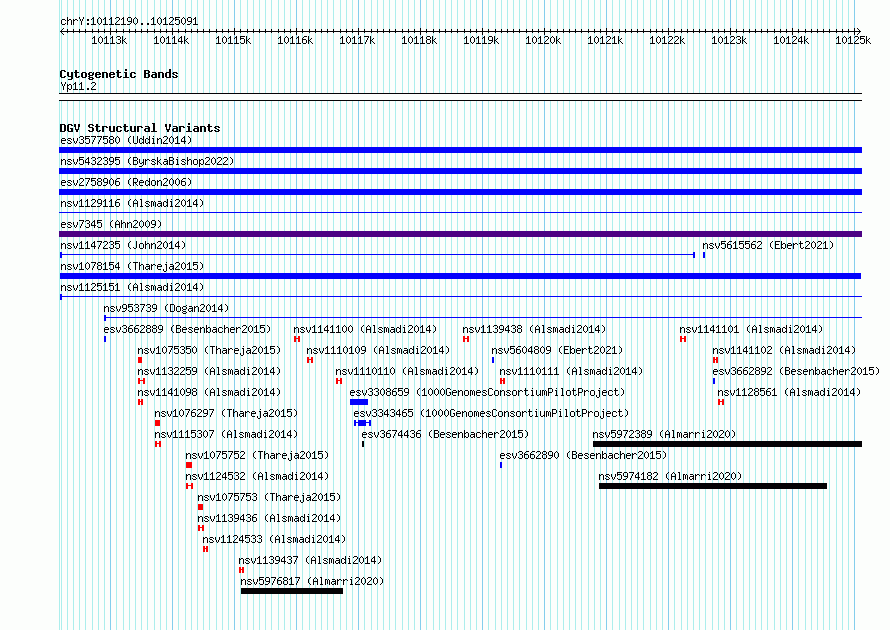Click the esv2758906 (Redon2006) label
Viewport: 890px width, 630px height.
(x=126, y=182)
